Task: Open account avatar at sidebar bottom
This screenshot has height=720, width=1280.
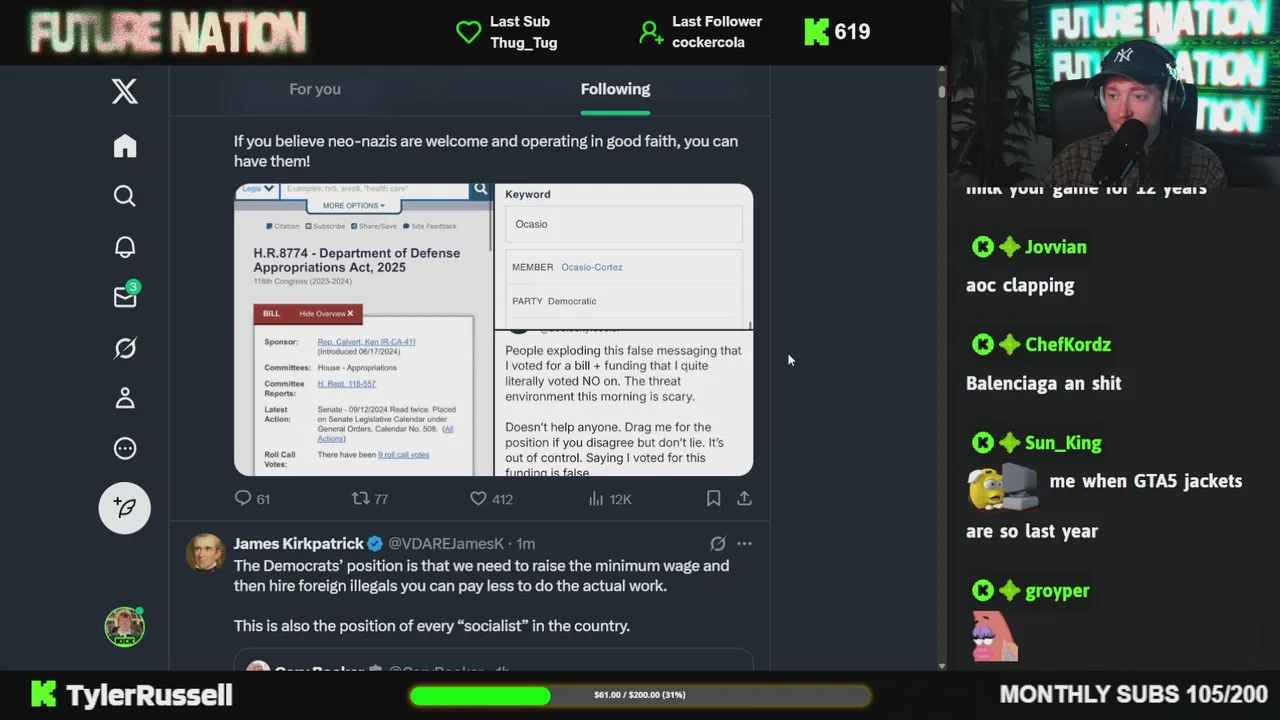Action: [x=124, y=627]
